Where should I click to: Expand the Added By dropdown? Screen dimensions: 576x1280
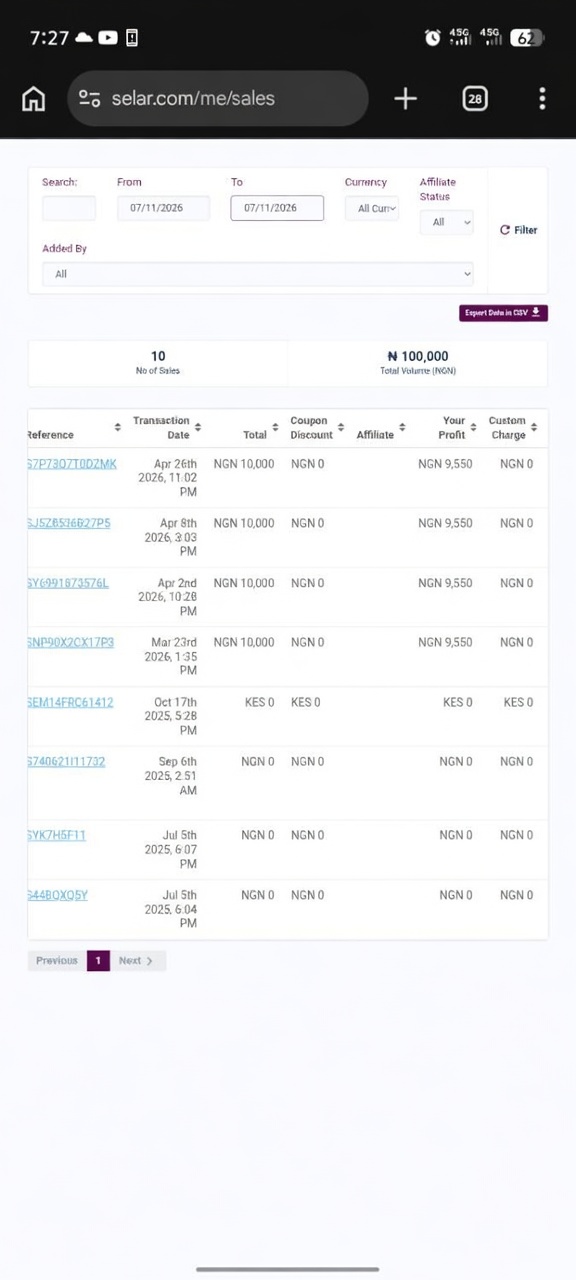point(257,273)
